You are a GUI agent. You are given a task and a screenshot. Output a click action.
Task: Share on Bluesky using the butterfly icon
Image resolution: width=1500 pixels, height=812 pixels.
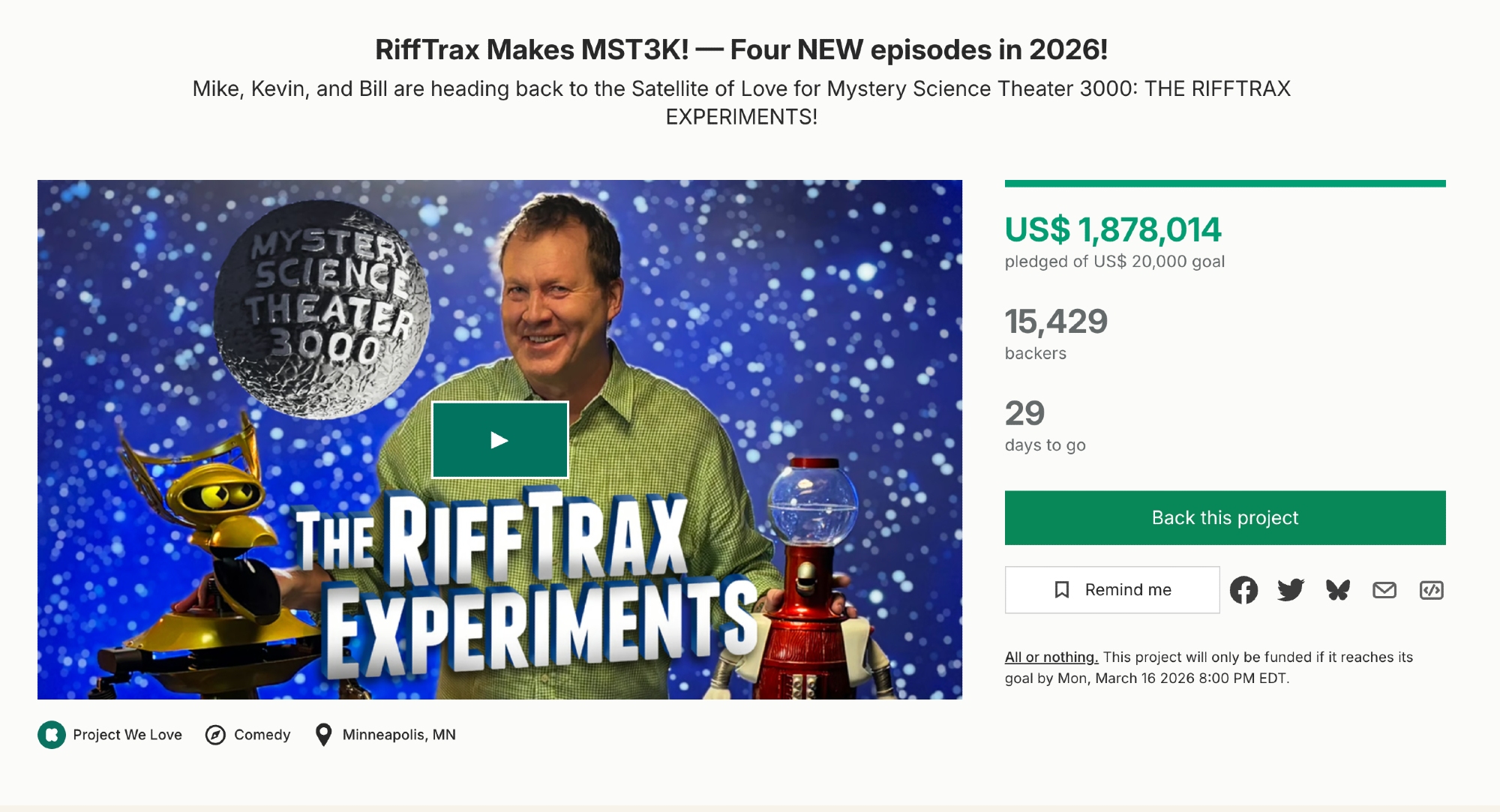click(x=1337, y=590)
